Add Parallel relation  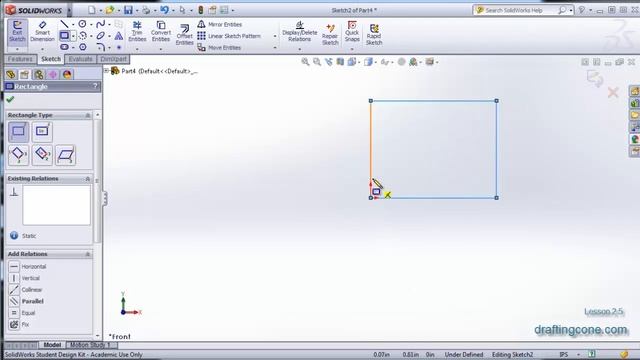click(27, 301)
